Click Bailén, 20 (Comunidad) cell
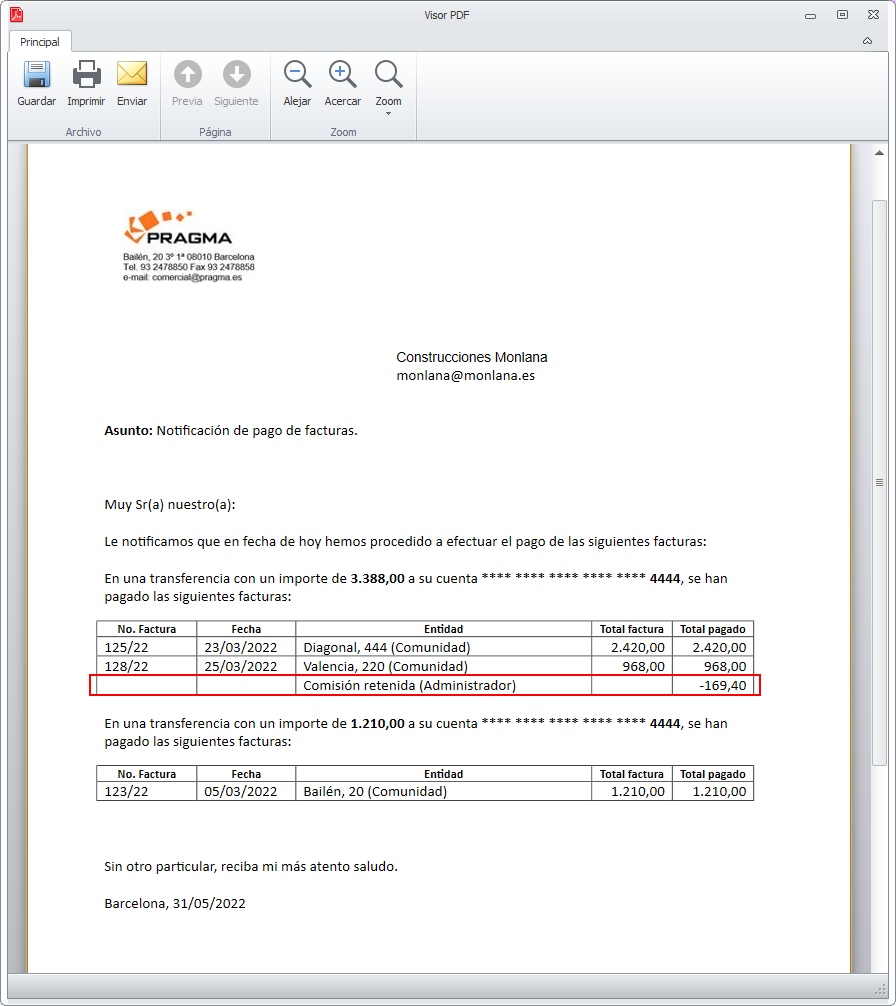 tap(443, 791)
